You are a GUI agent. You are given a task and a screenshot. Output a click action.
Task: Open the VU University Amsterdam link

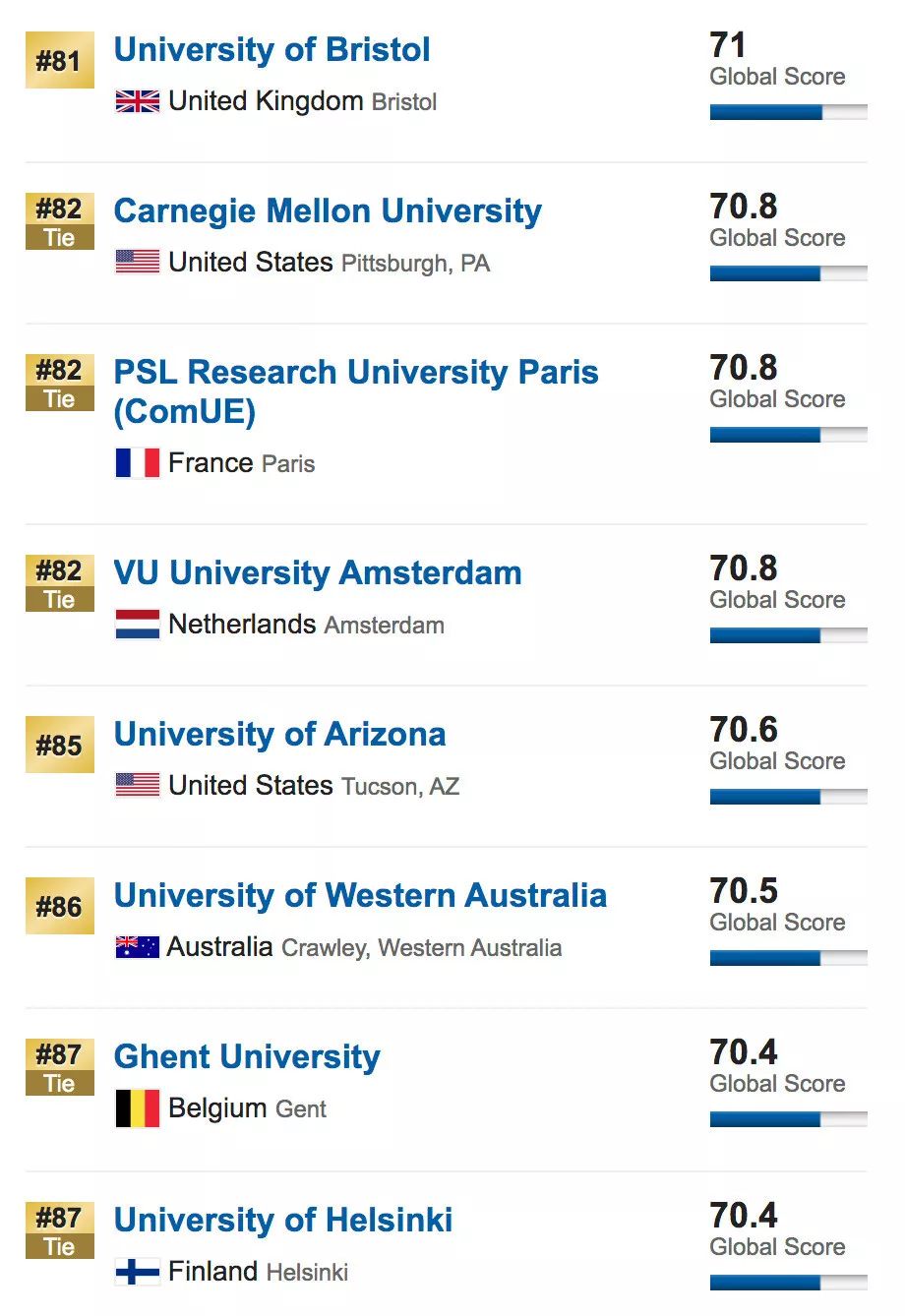click(318, 573)
